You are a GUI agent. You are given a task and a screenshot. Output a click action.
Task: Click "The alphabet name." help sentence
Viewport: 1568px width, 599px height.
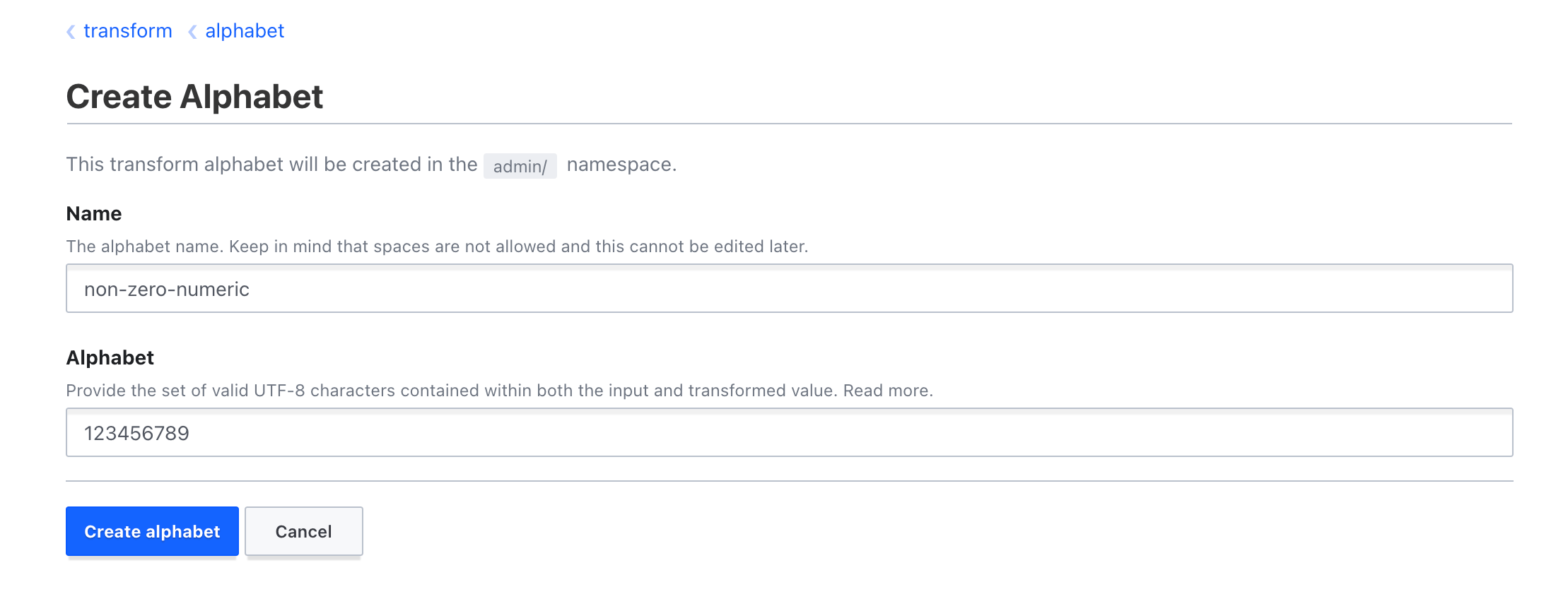[144, 247]
